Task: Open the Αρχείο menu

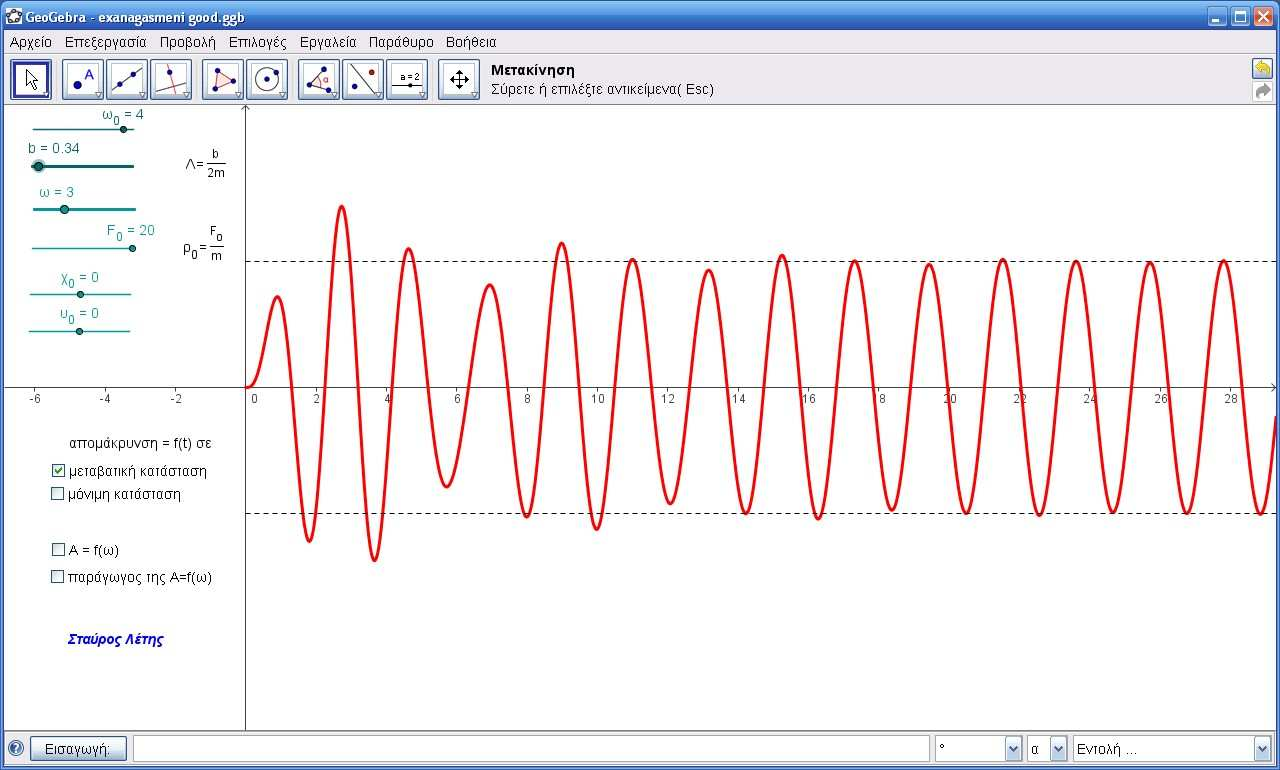Action: [31, 42]
